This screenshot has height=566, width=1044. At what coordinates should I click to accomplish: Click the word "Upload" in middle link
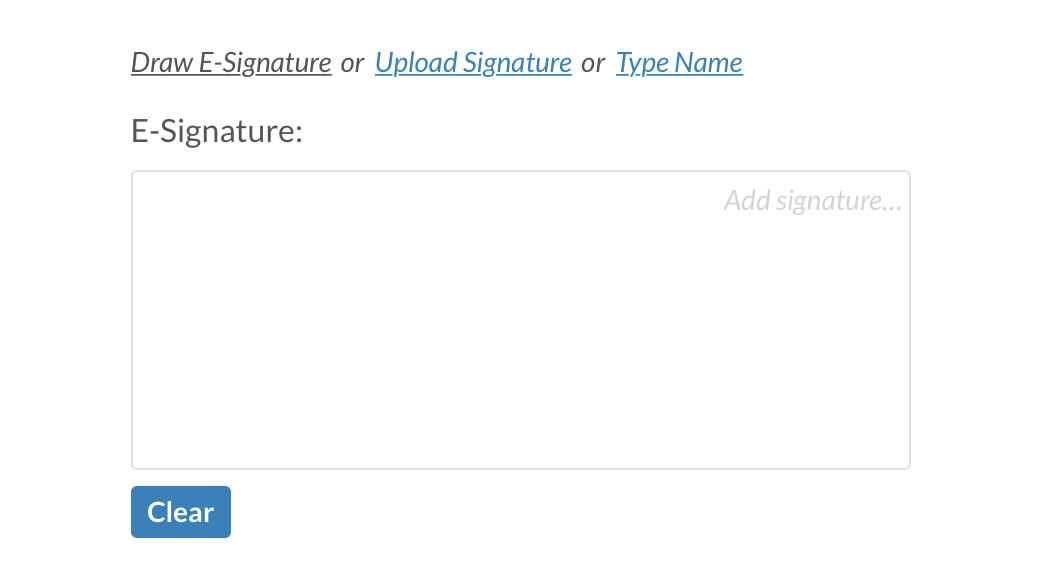point(416,64)
